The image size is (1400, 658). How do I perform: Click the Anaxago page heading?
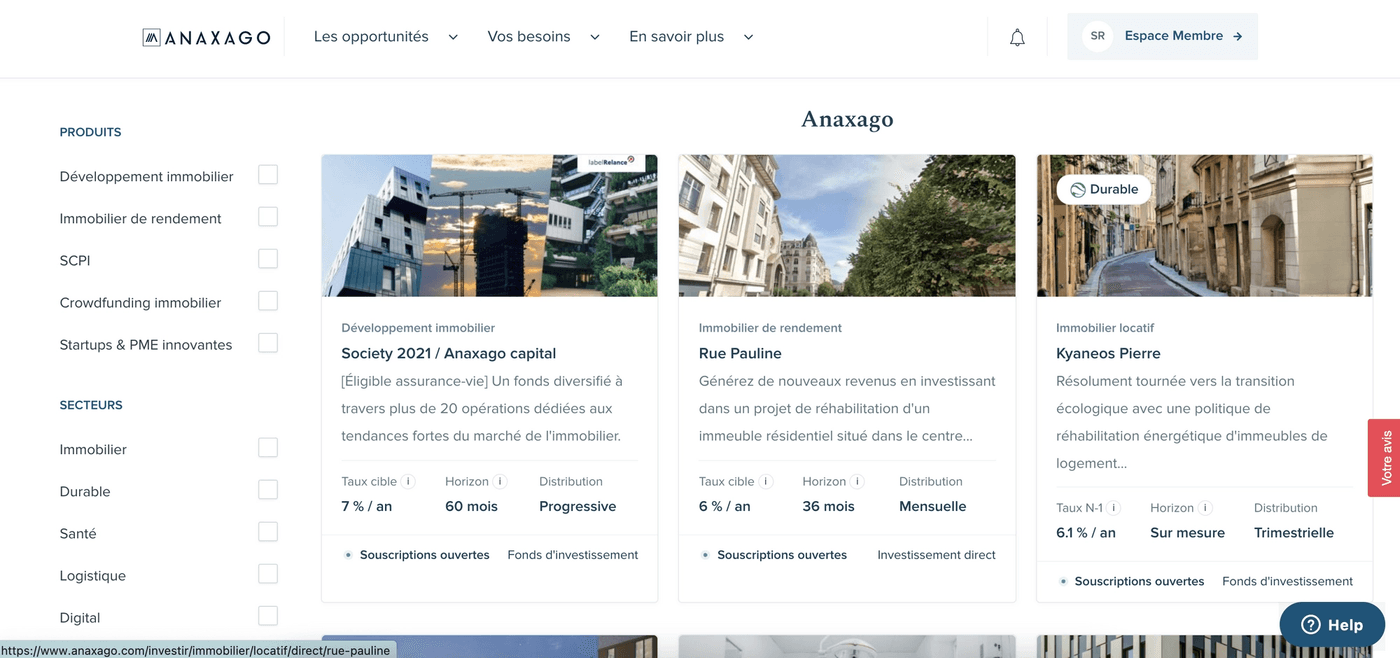pyautogui.click(x=847, y=119)
